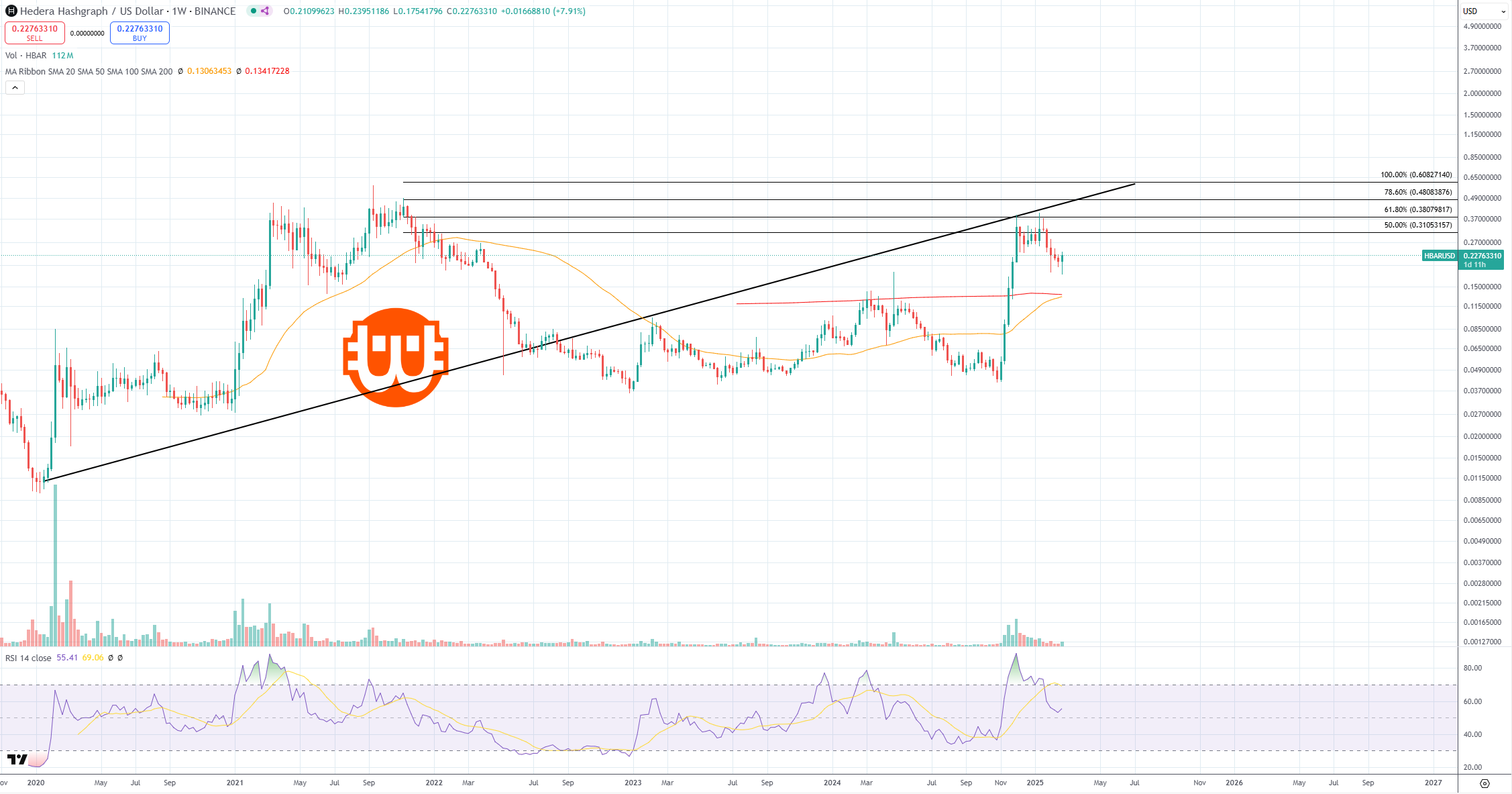
Task: Click the orange MA value 0.13063453
Action: pos(209,71)
